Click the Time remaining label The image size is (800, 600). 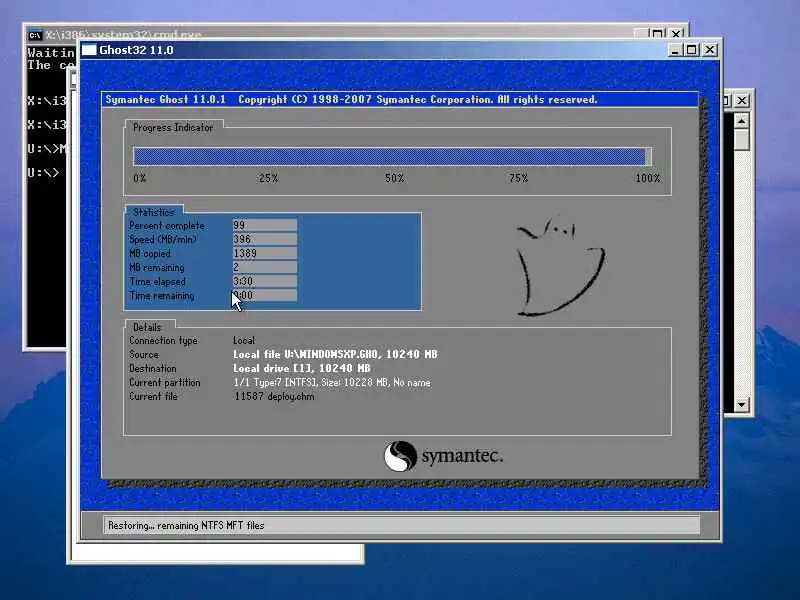coord(162,295)
